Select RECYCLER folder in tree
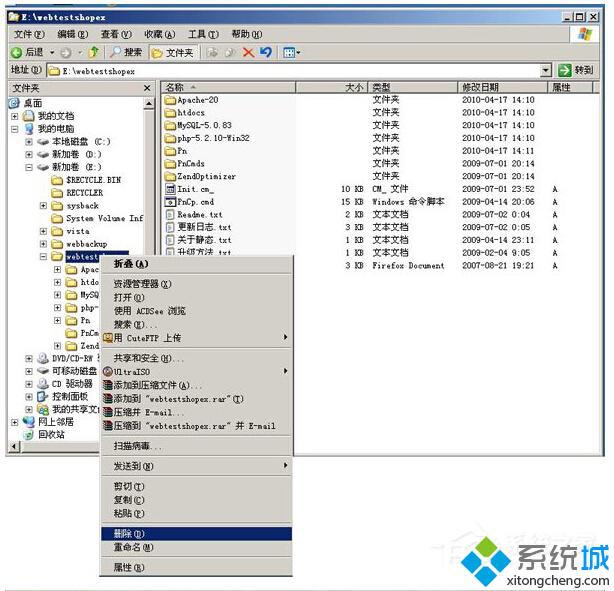 (x=78, y=193)
